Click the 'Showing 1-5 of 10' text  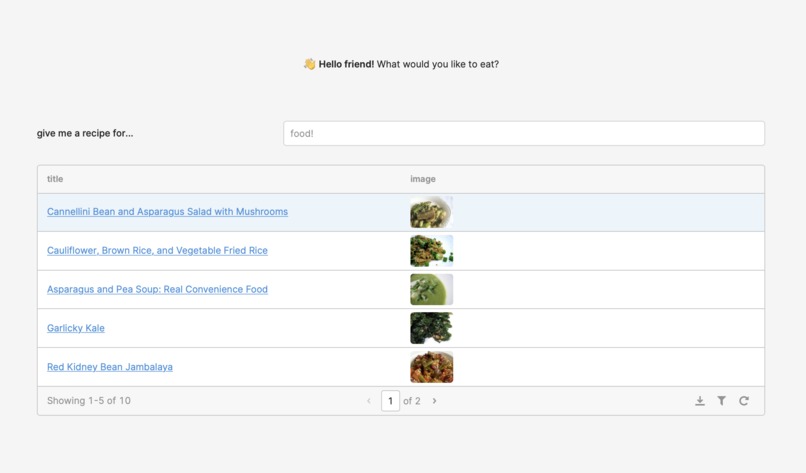[x=88, y=401]
